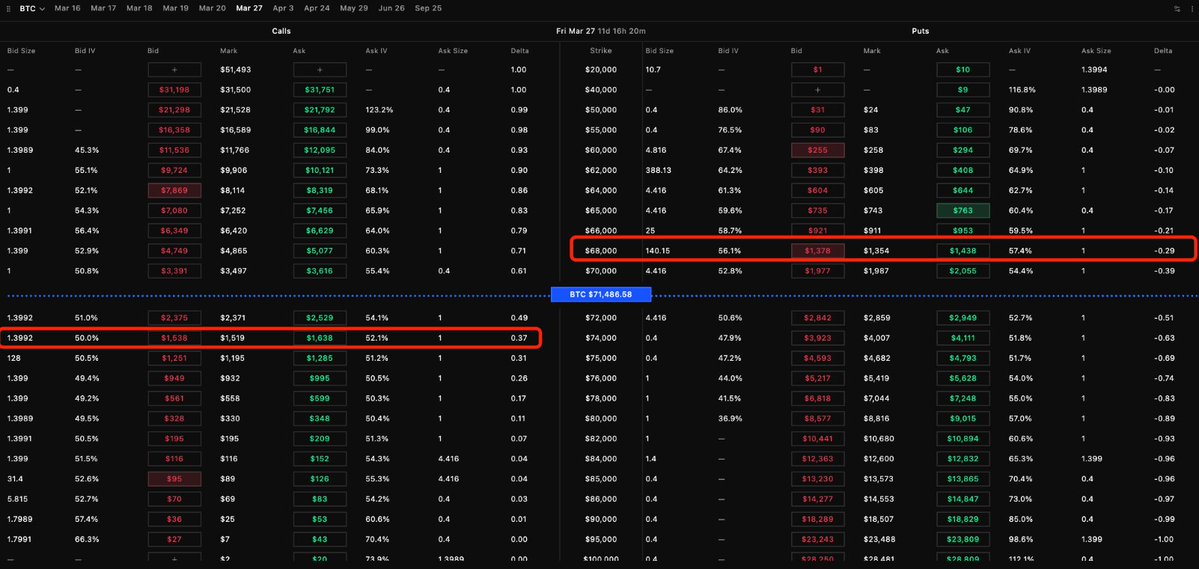1199x569 pixels.
Task: Click the 123.2% call ask IV value
Action: tap(378, 109)
